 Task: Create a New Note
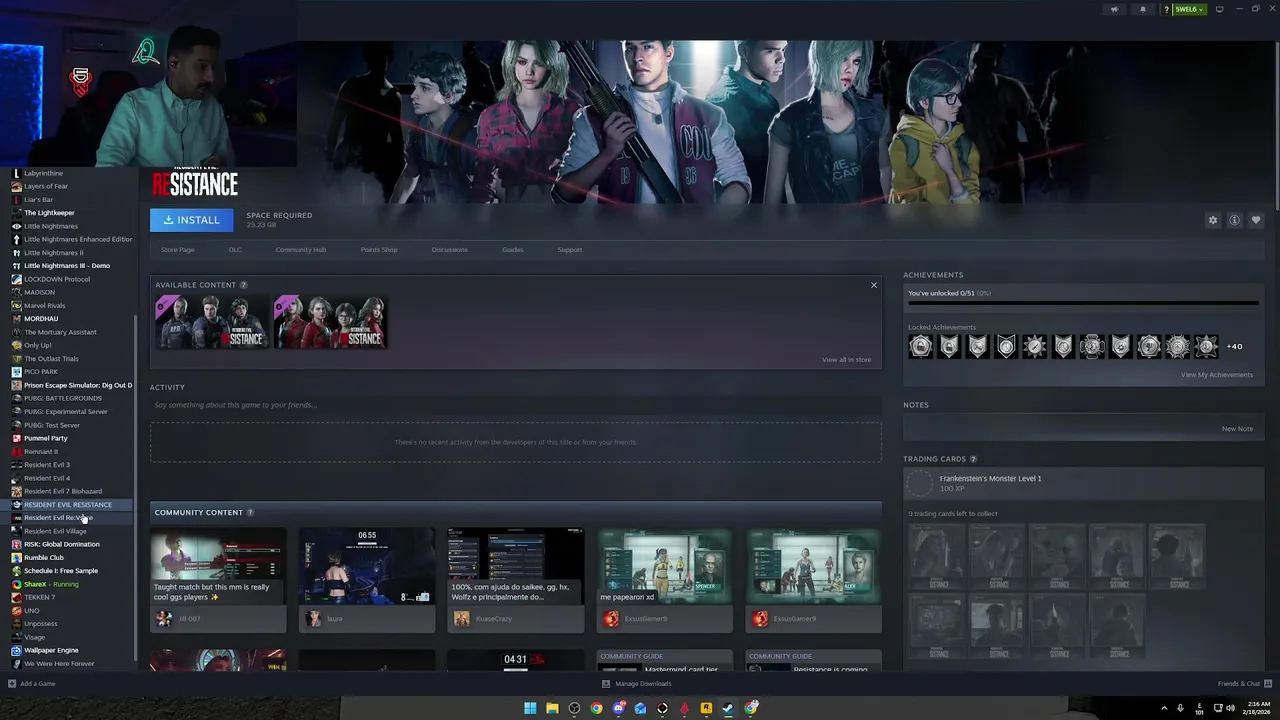[x=1237, y=429]
